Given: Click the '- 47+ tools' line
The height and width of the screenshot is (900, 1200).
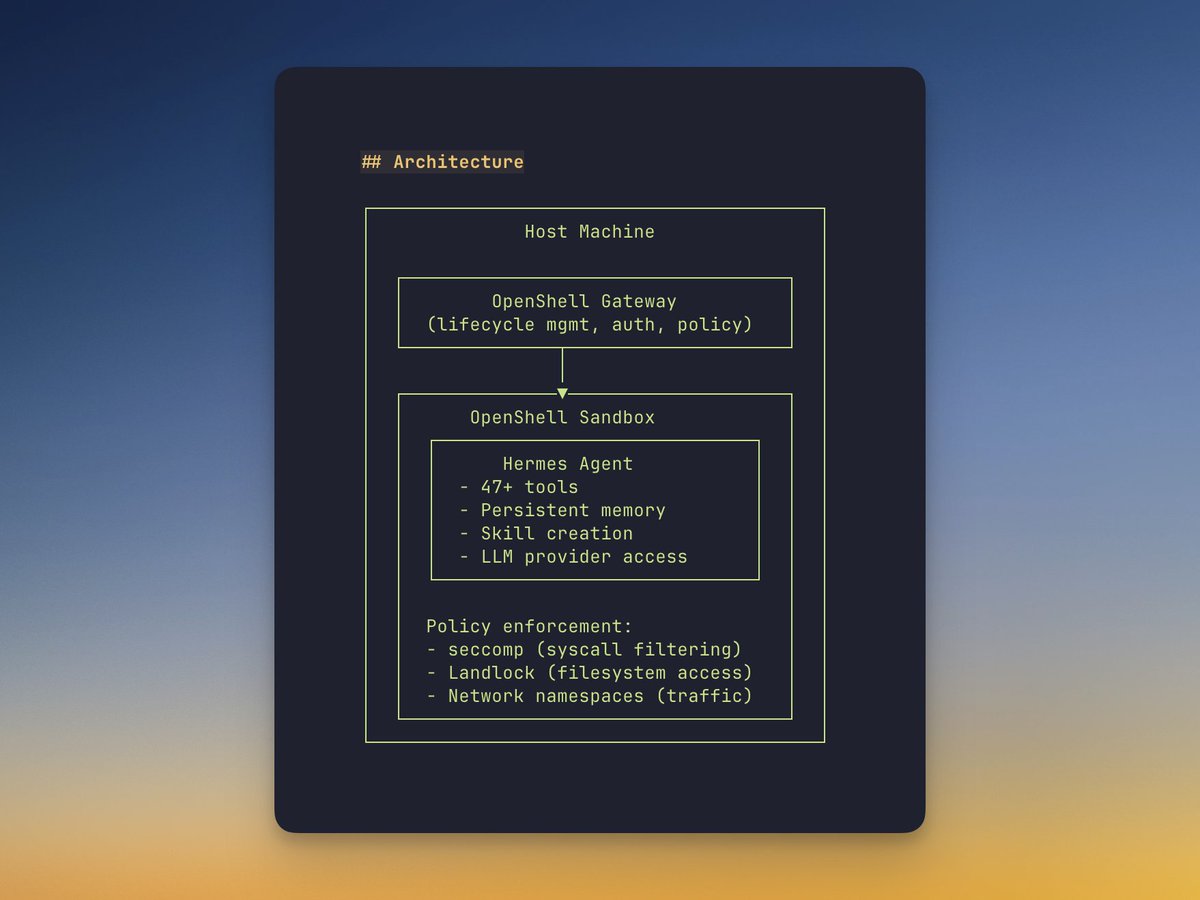Looking at the screenshot, I should click(x=518, y=487).
